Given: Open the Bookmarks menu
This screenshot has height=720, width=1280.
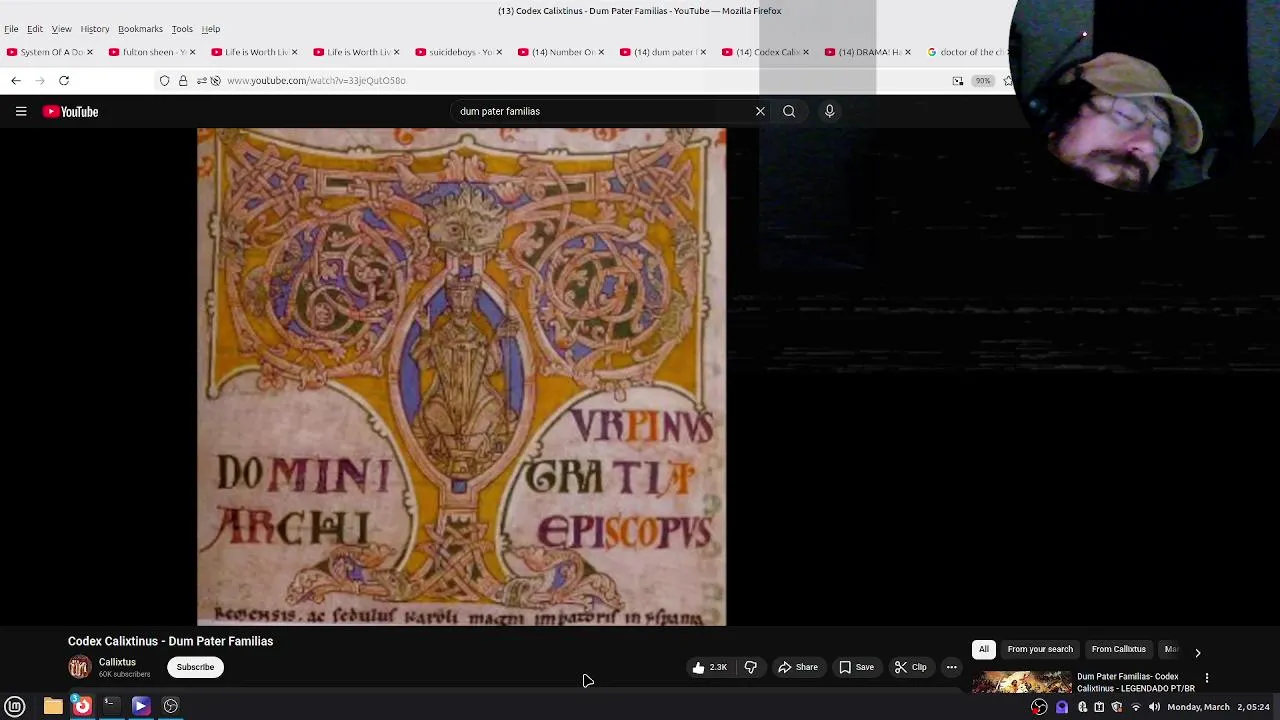Looking at the screenshot, I should pos(140,29).
